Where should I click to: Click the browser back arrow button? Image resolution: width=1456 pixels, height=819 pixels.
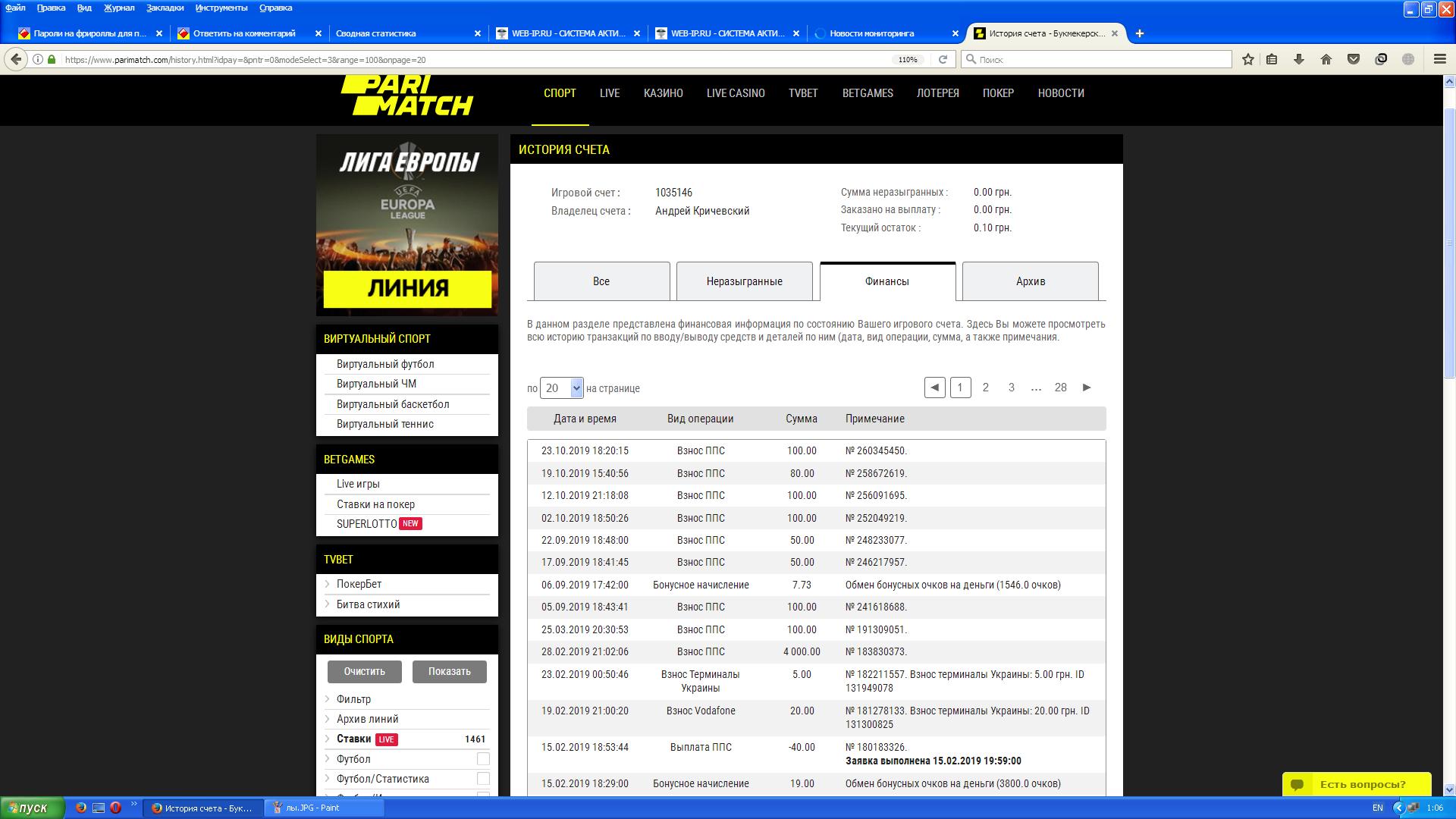point(16,59)
